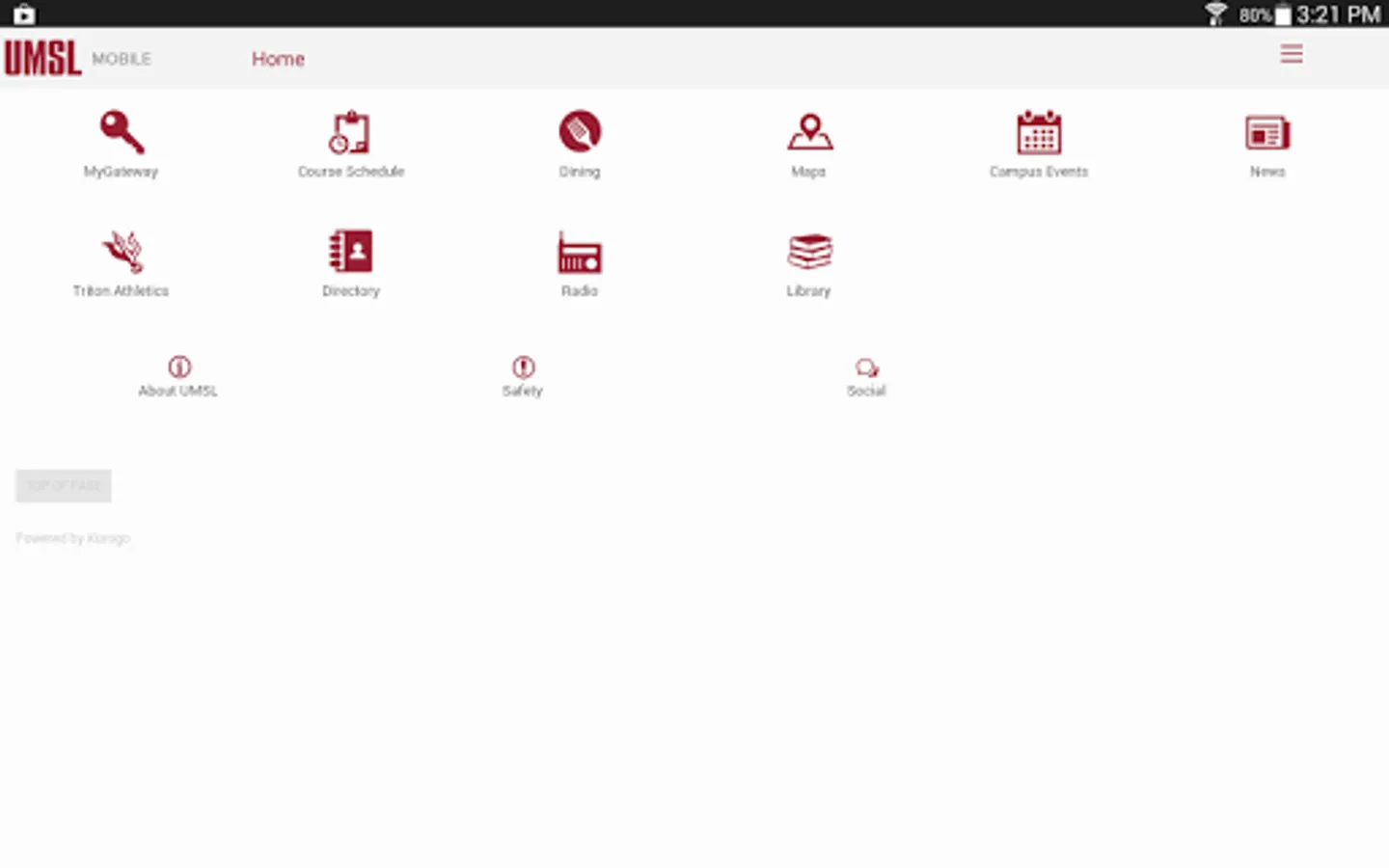This screenshot has width=1389, height=868.
Task: Open the Library books icon
Action: pyautogui.click(x=809, y=252)
